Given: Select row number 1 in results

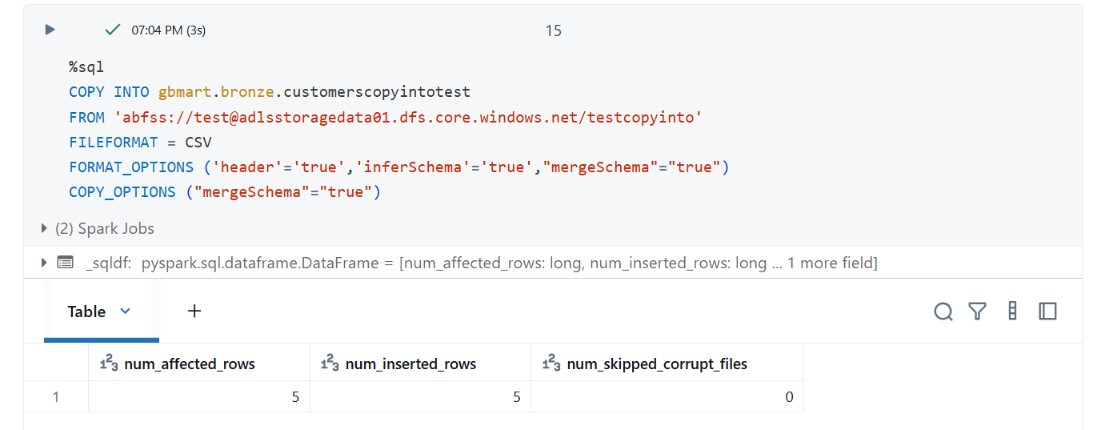Looking at the screenshot, I should click(x=57, y=397).
